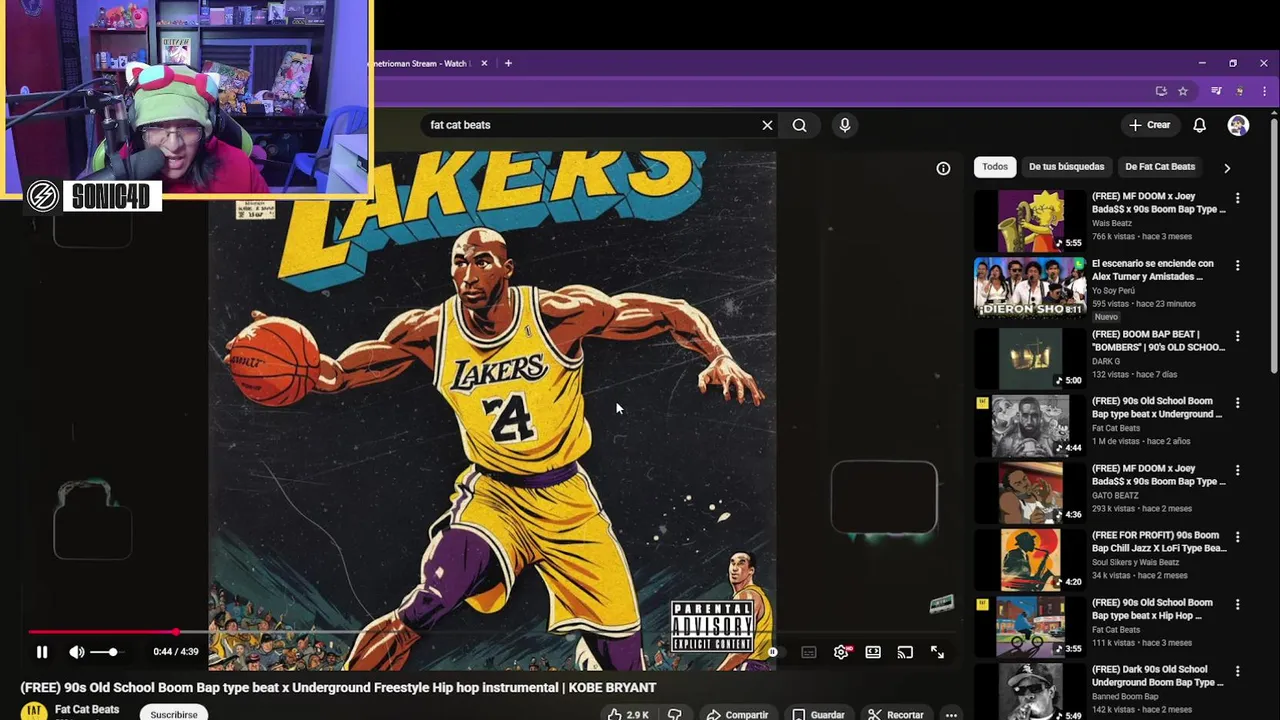The width and height of the screenshot is (1280, 720).
Task: Click the main video title text
Action: click(338, 688)
